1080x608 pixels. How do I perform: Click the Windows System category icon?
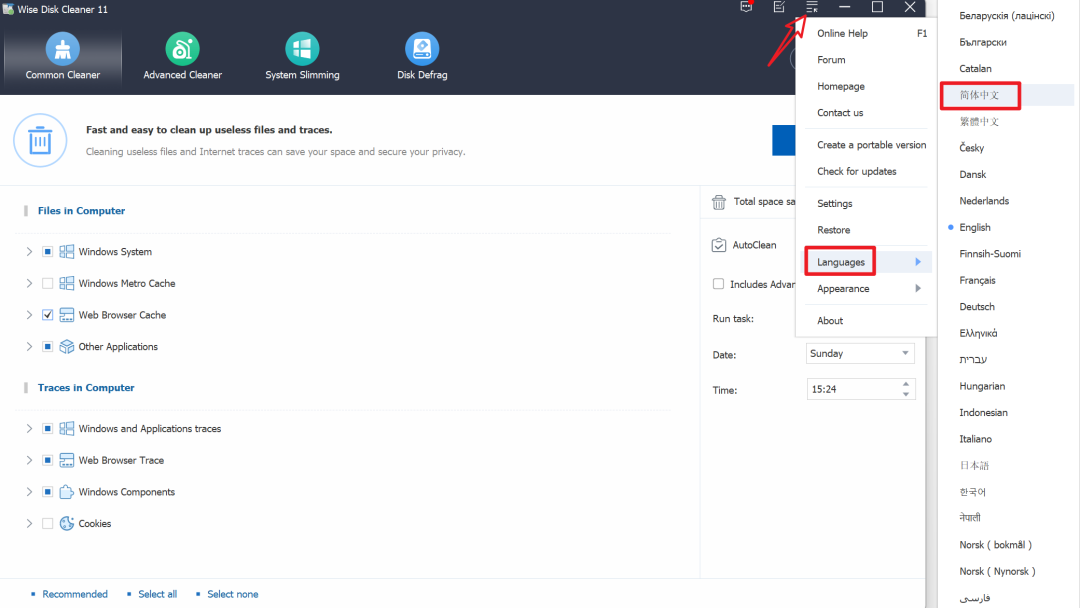(67, 251)
